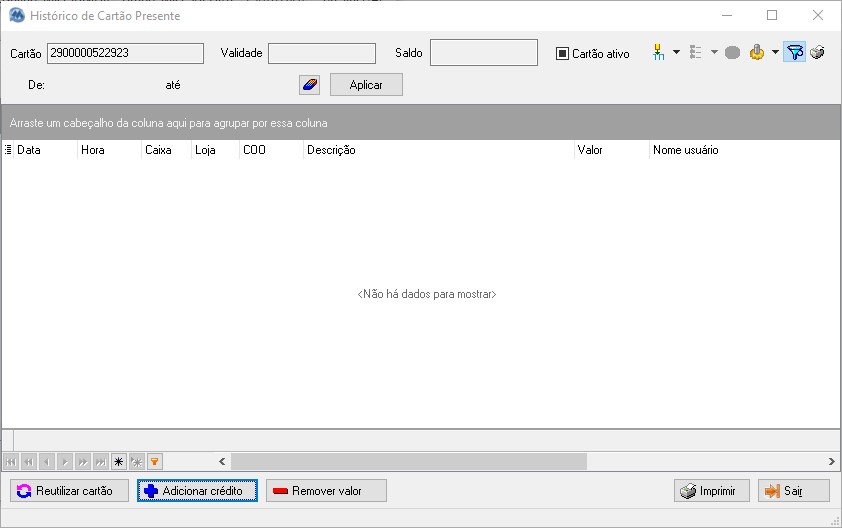The image size is (842, 528).
Task: Click the Imprimir button
Action: (712, 491)
